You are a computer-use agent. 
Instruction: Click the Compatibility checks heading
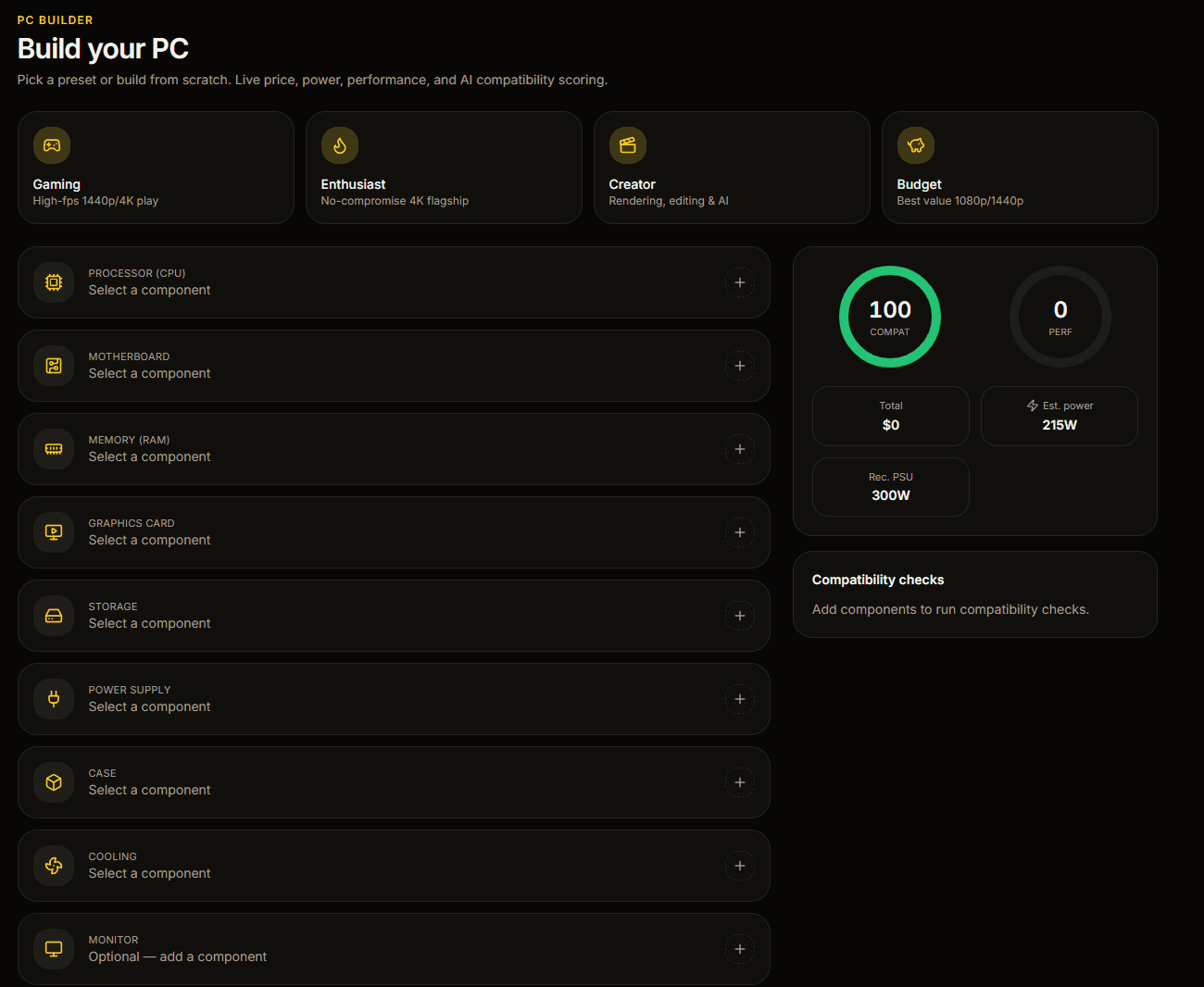tap(878, 580)
